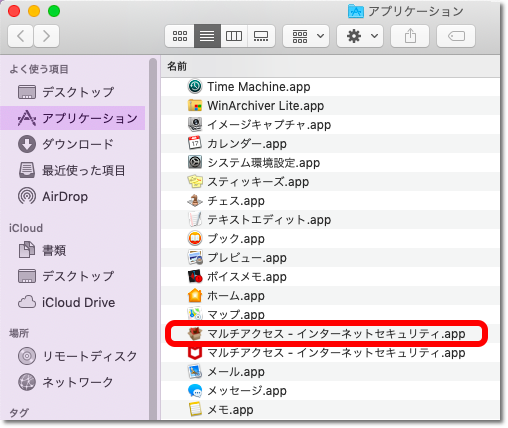Click the 場所 section header
The height and width of the screenshot is (428, 508).
19,333
